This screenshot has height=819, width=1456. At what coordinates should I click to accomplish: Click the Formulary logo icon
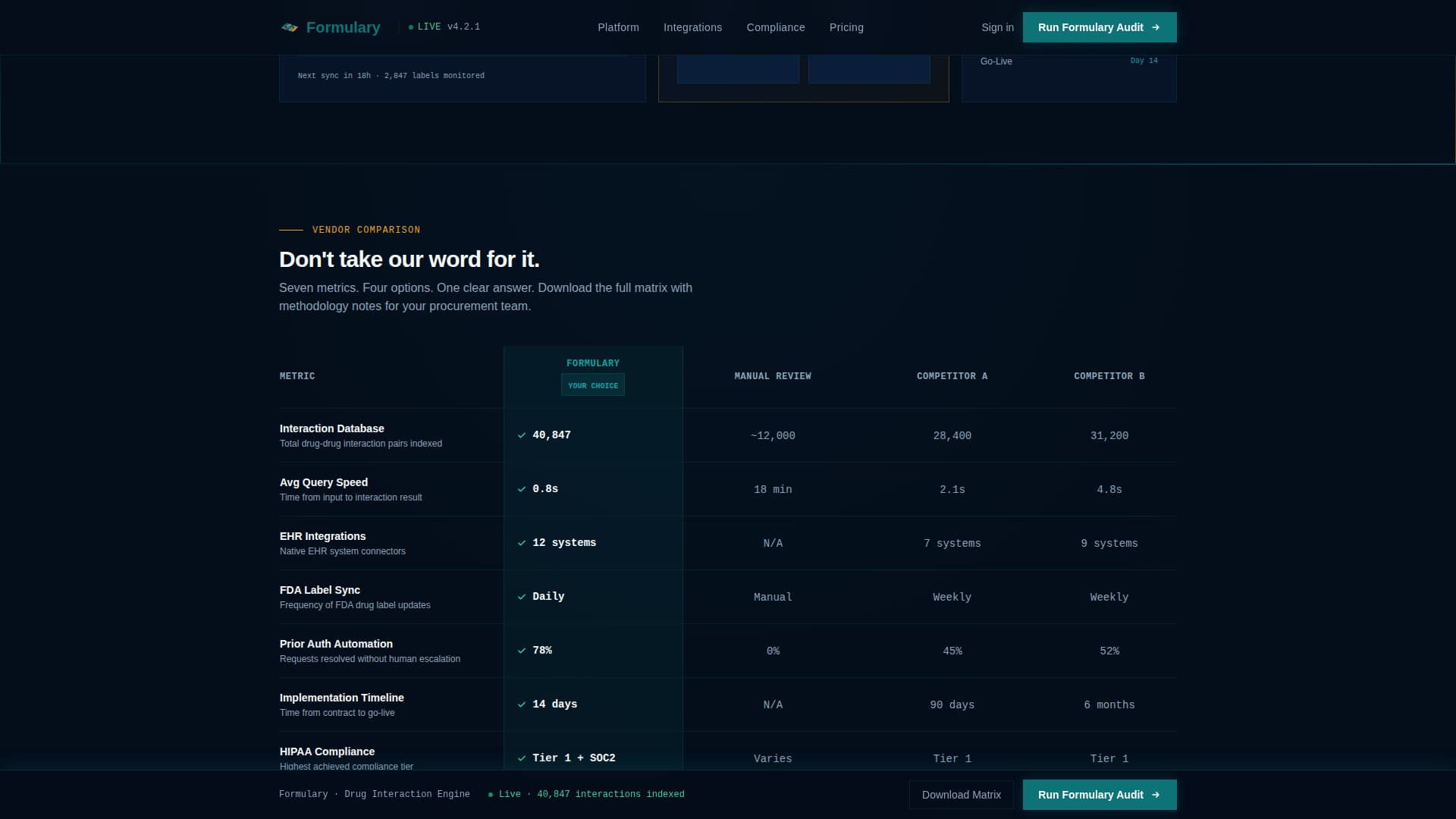tap(290, 27)
